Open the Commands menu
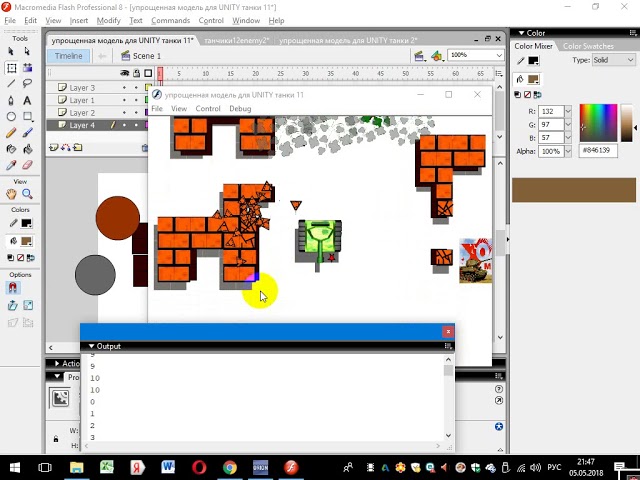Screen dimensions: 640x480 (x=171, y=20)
